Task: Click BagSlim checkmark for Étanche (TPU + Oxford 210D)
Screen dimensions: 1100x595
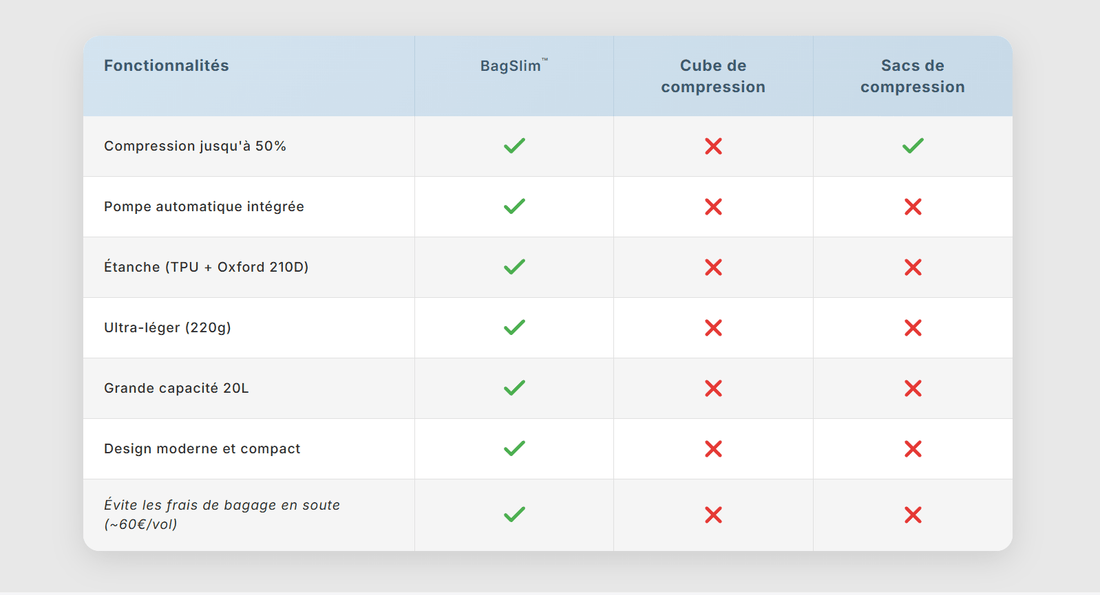Action: (514, 267)
